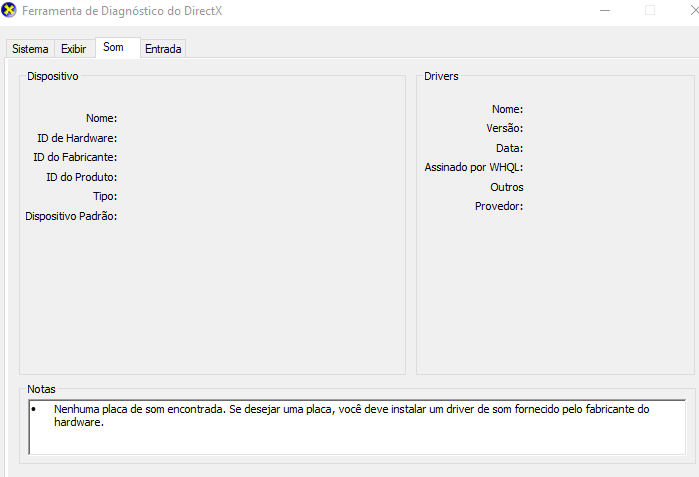Click the 'ID do Fabricante:' label
Screen dimensions: 699x477
click(75, 157)
